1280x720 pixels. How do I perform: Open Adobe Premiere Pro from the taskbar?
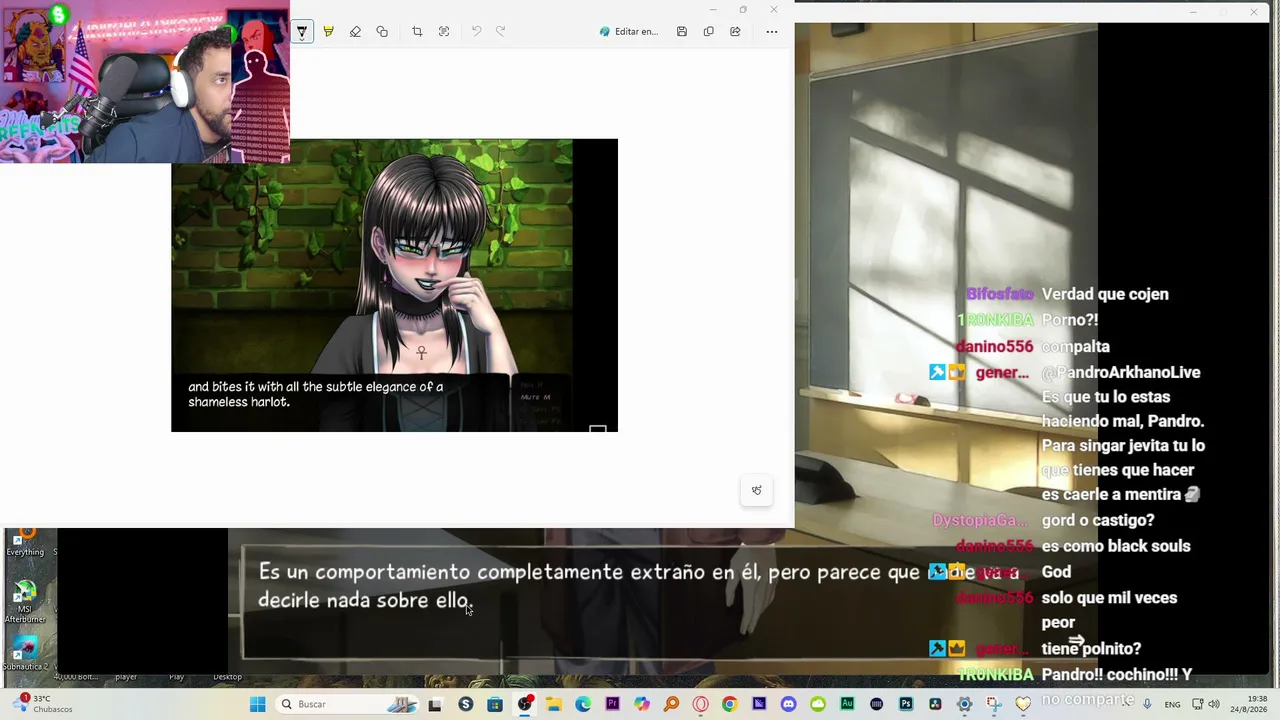point(612,704)
